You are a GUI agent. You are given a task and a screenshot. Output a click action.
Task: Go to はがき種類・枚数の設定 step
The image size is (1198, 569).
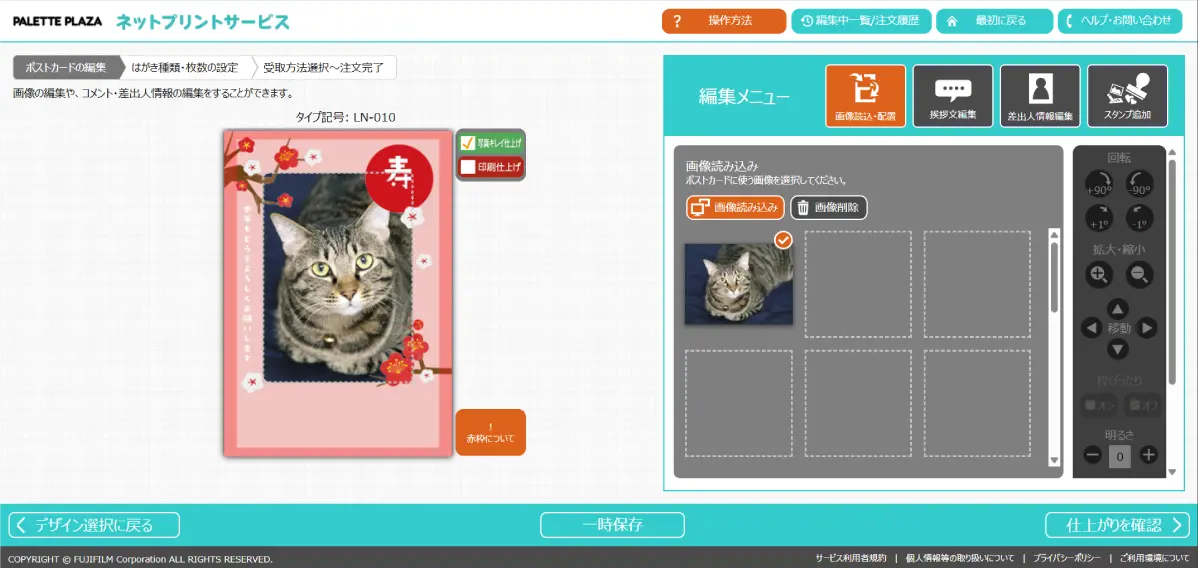tap(185, 68)
